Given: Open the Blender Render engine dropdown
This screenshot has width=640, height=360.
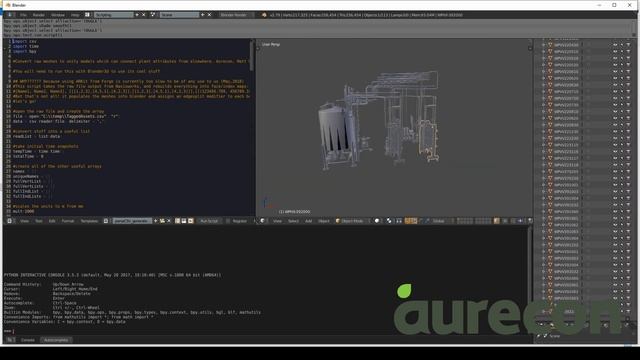Looking at the screenshot, I should click(x=236, y=15).
